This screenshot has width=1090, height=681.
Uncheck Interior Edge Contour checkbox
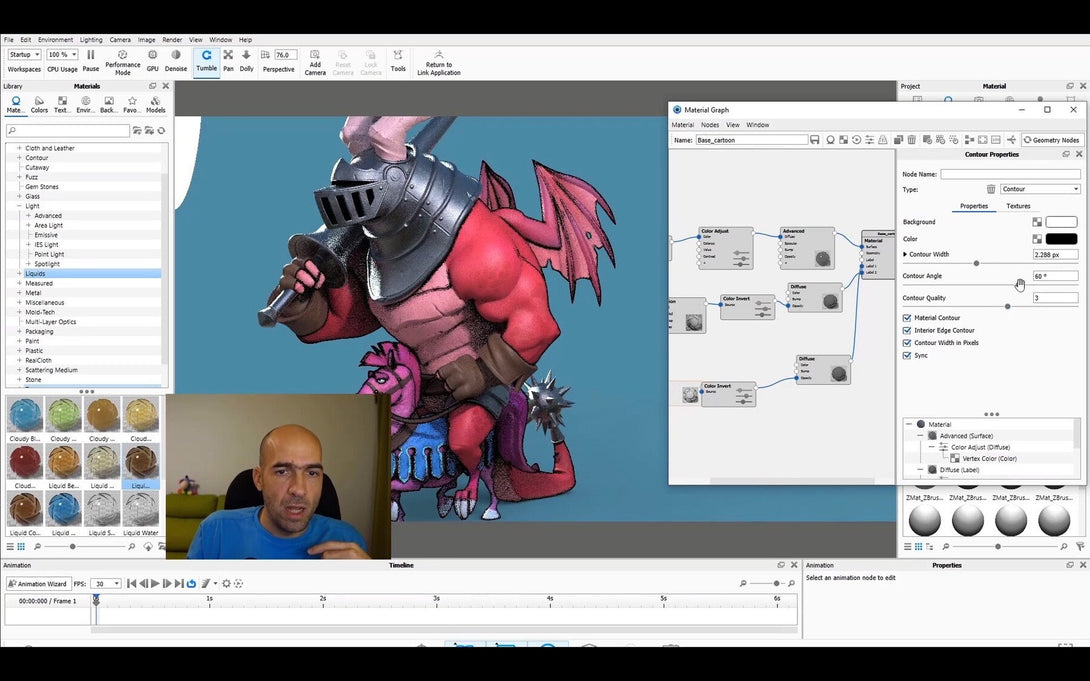coord(906,330)
